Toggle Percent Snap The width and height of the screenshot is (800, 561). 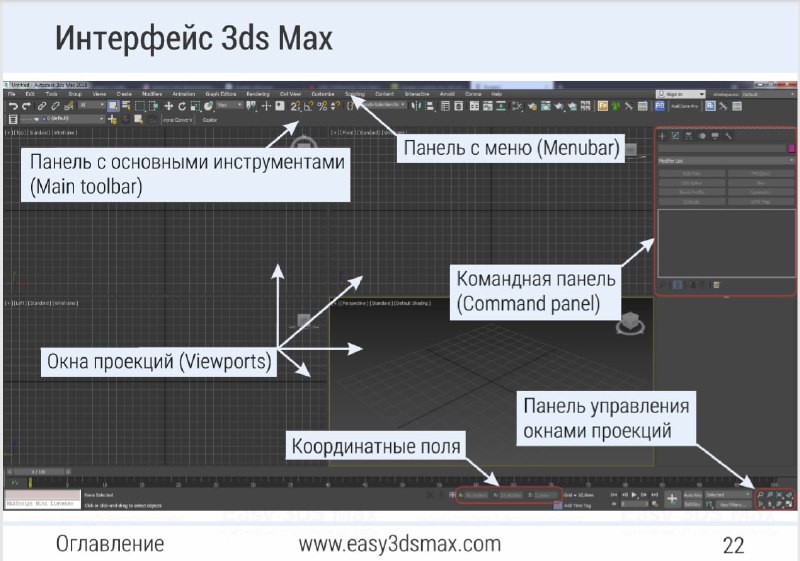pyautogui.click(x=322, y=106)
